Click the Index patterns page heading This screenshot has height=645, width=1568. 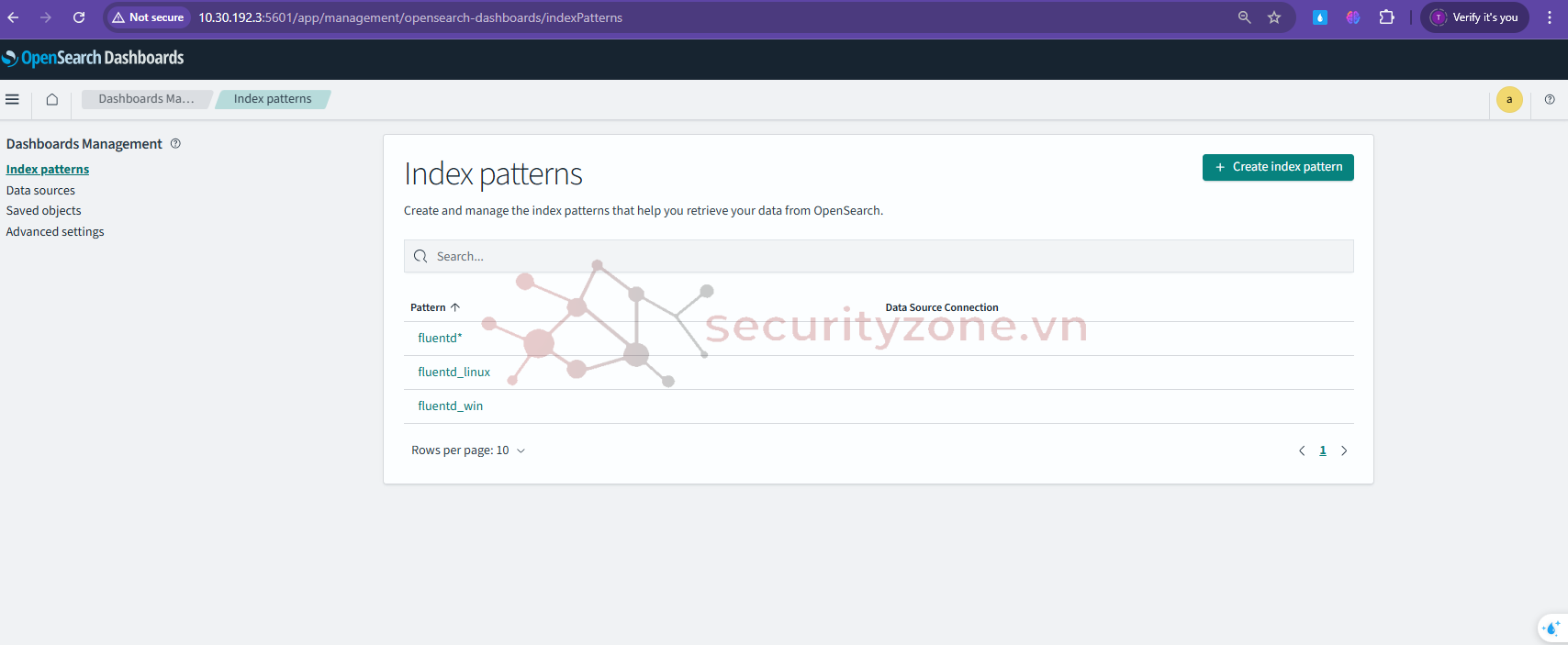[x=493, y=174]
